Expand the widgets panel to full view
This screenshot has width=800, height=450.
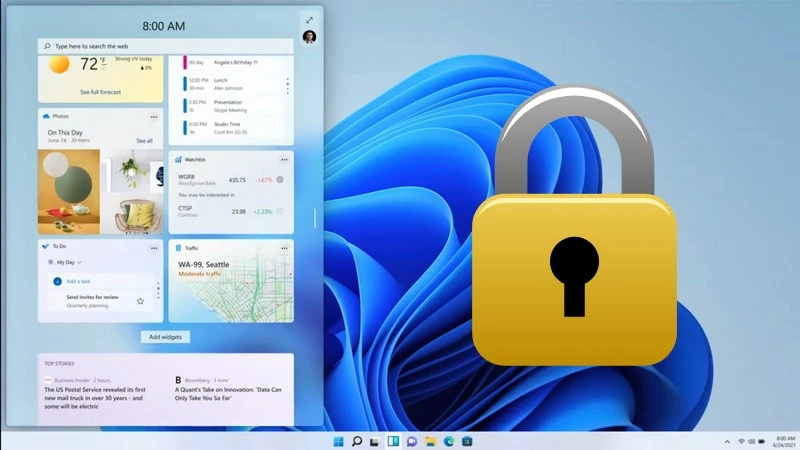coord(309,20)
